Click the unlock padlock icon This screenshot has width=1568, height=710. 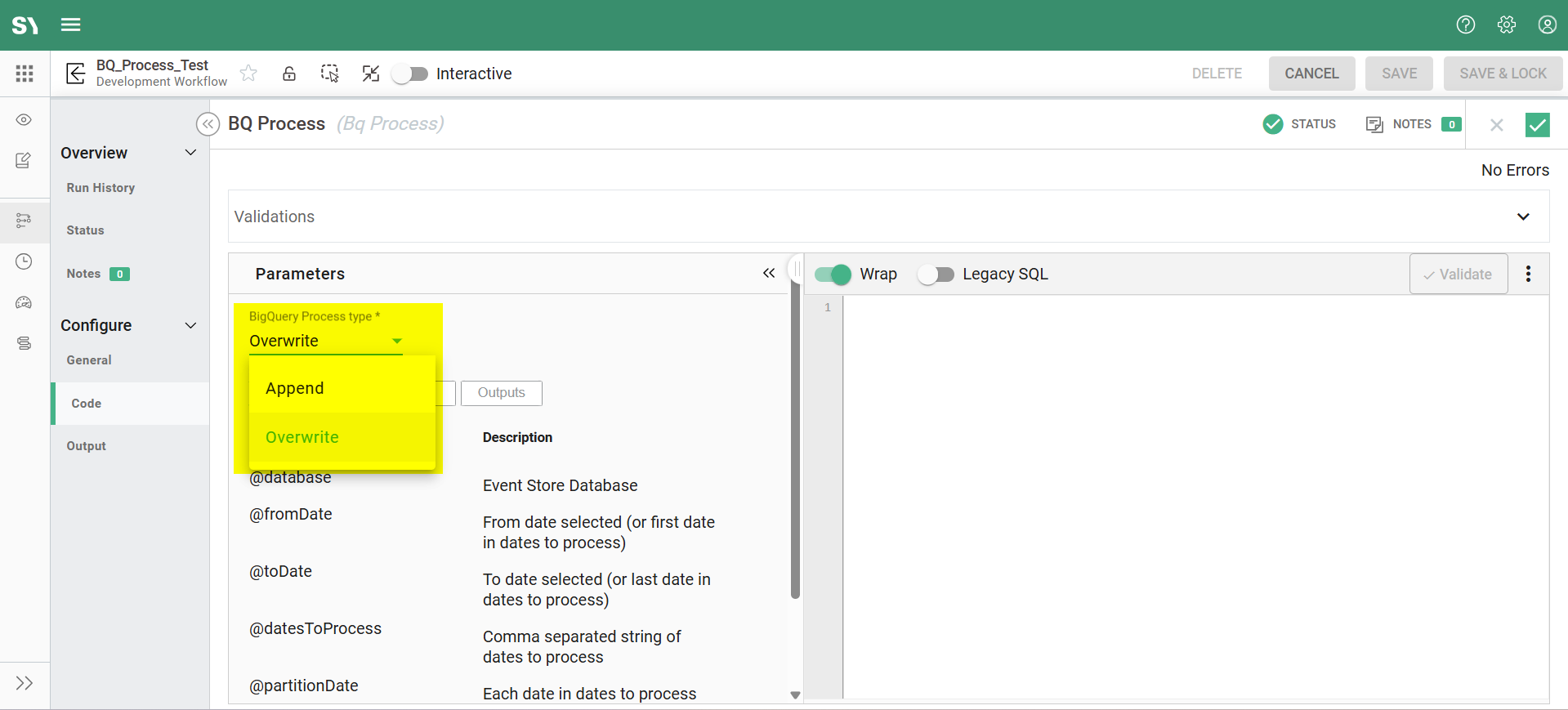(x=289, y=74)
